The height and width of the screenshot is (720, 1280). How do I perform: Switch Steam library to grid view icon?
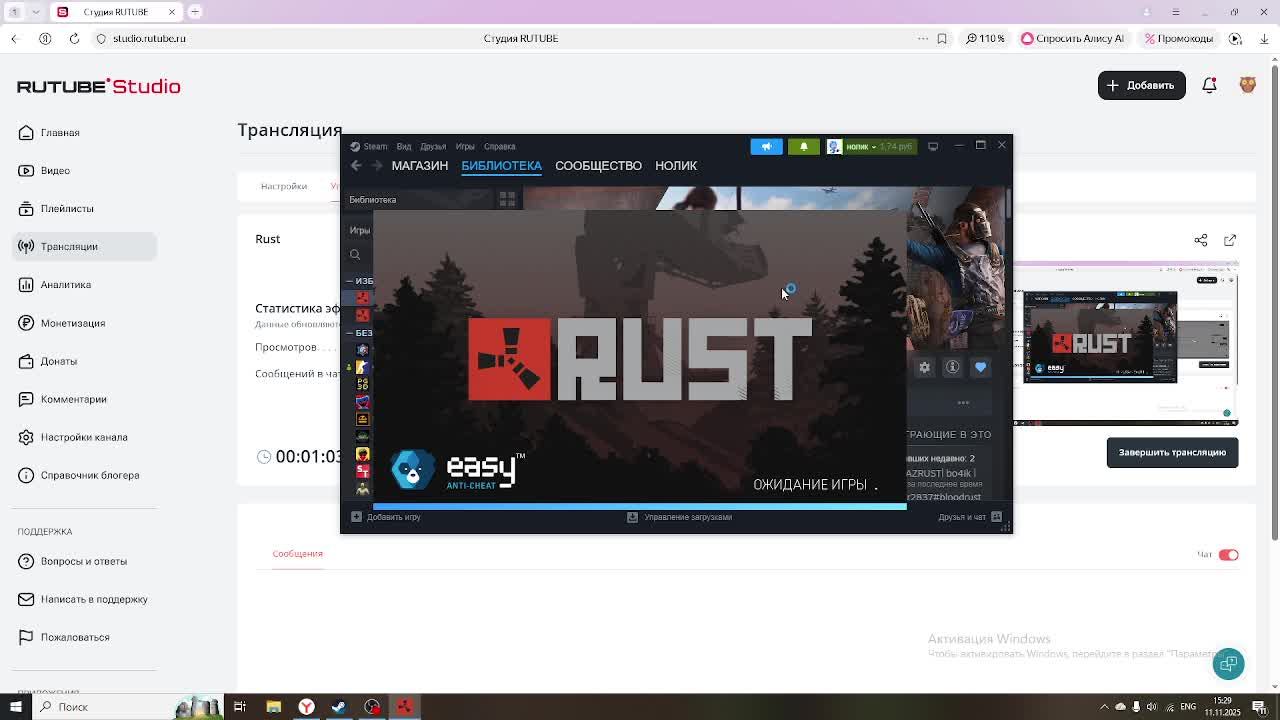click(x=507, y=199)
